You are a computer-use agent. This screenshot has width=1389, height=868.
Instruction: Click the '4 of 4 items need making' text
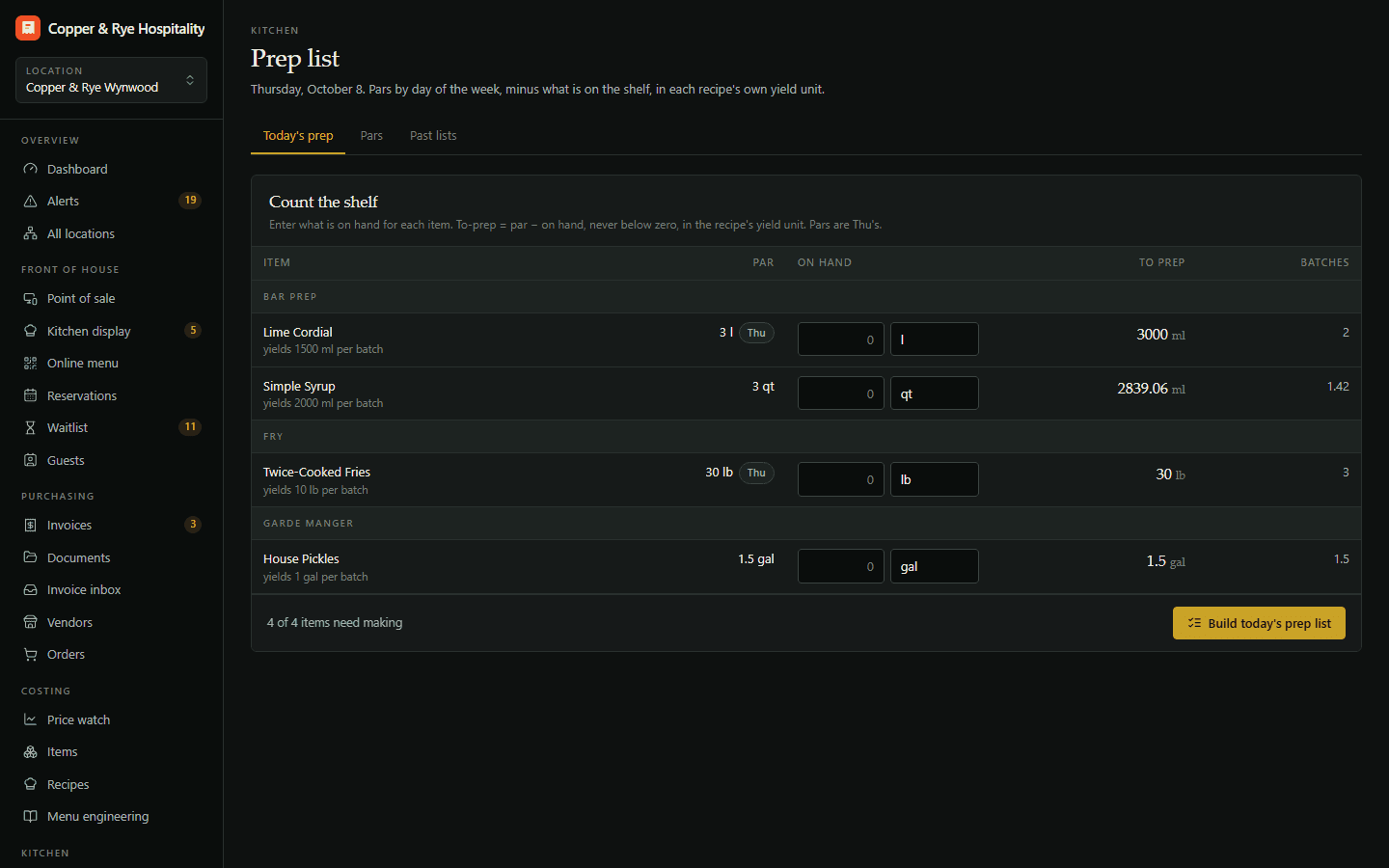(x=335, y=623)
